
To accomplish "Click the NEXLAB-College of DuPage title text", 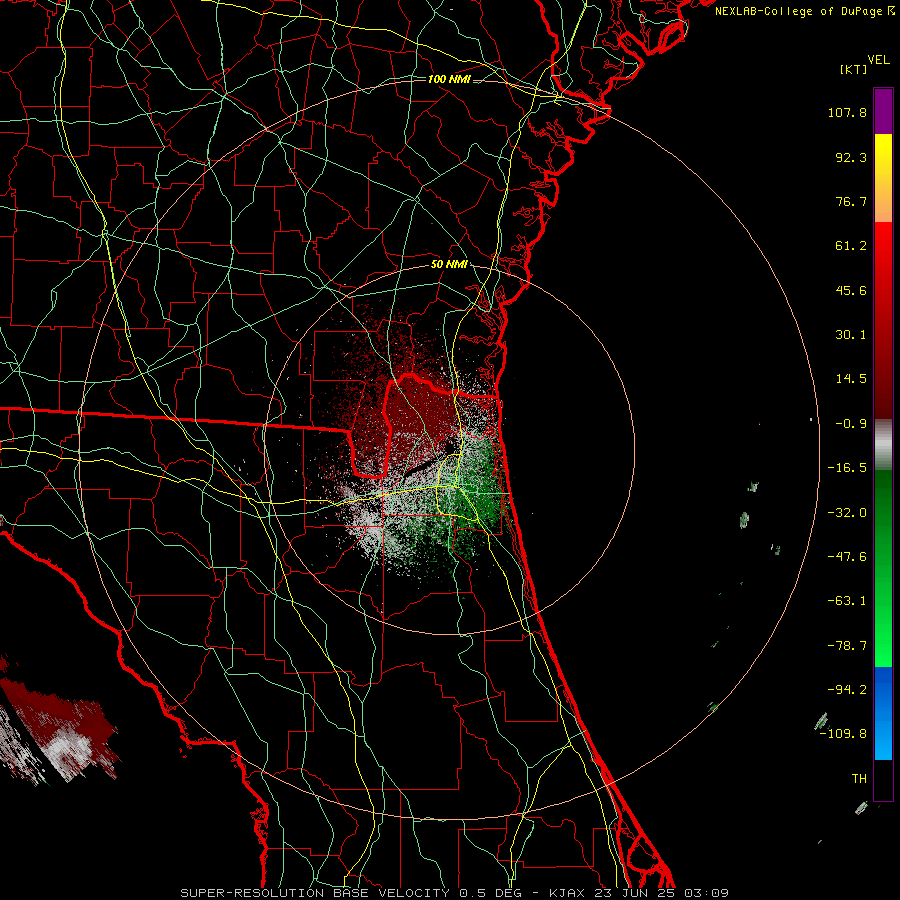I will tap(804, 11).
